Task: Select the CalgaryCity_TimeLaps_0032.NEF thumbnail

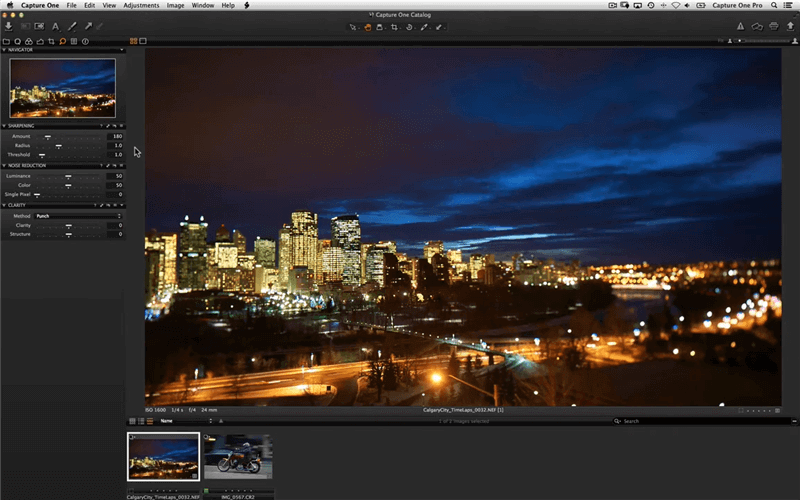Action: click(163, 457)
